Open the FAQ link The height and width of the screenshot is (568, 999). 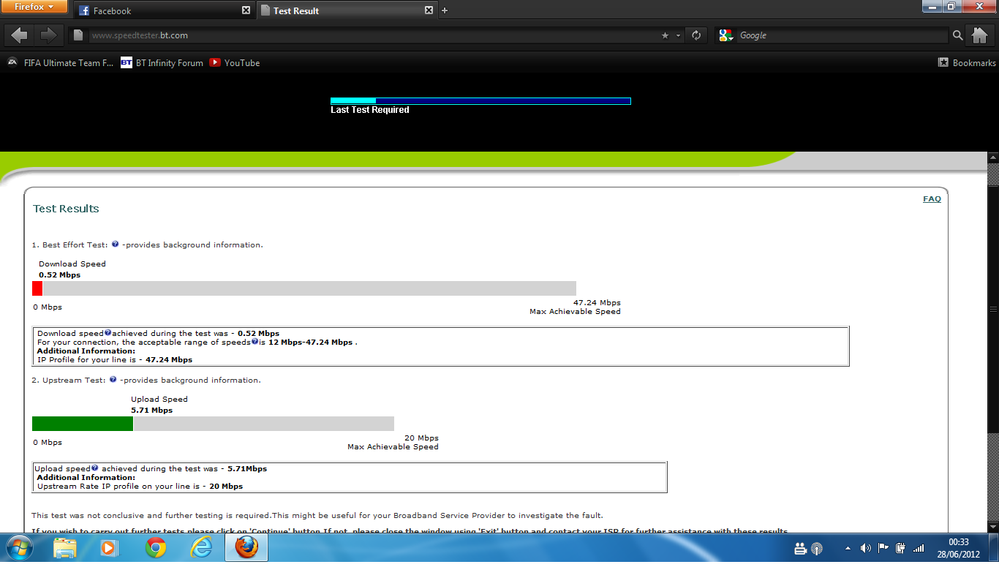pyautogui.click(x=931, y=199)
